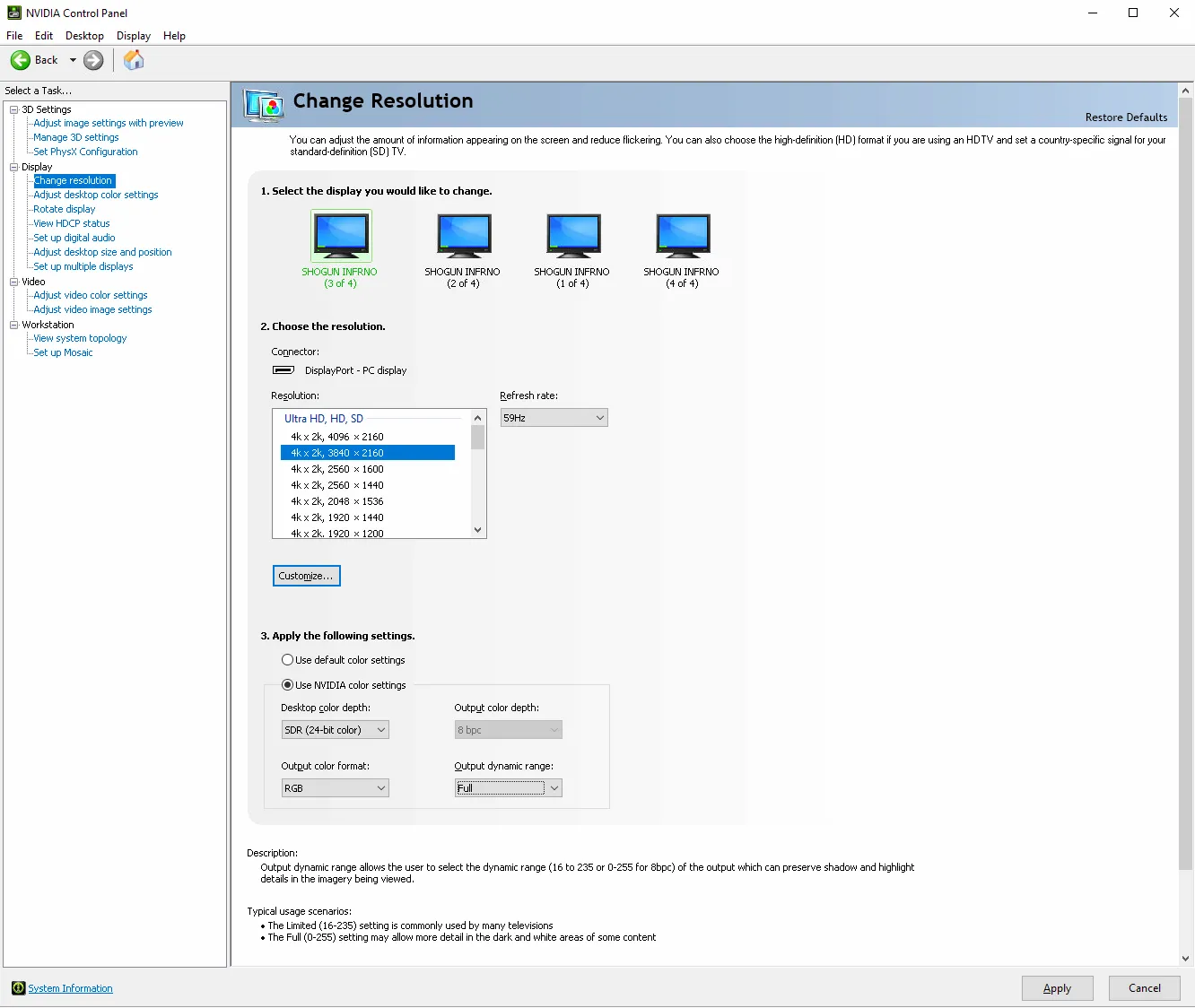1195x1008 pixels.
Task: Open the System Information link
Action: coord(70,988)
